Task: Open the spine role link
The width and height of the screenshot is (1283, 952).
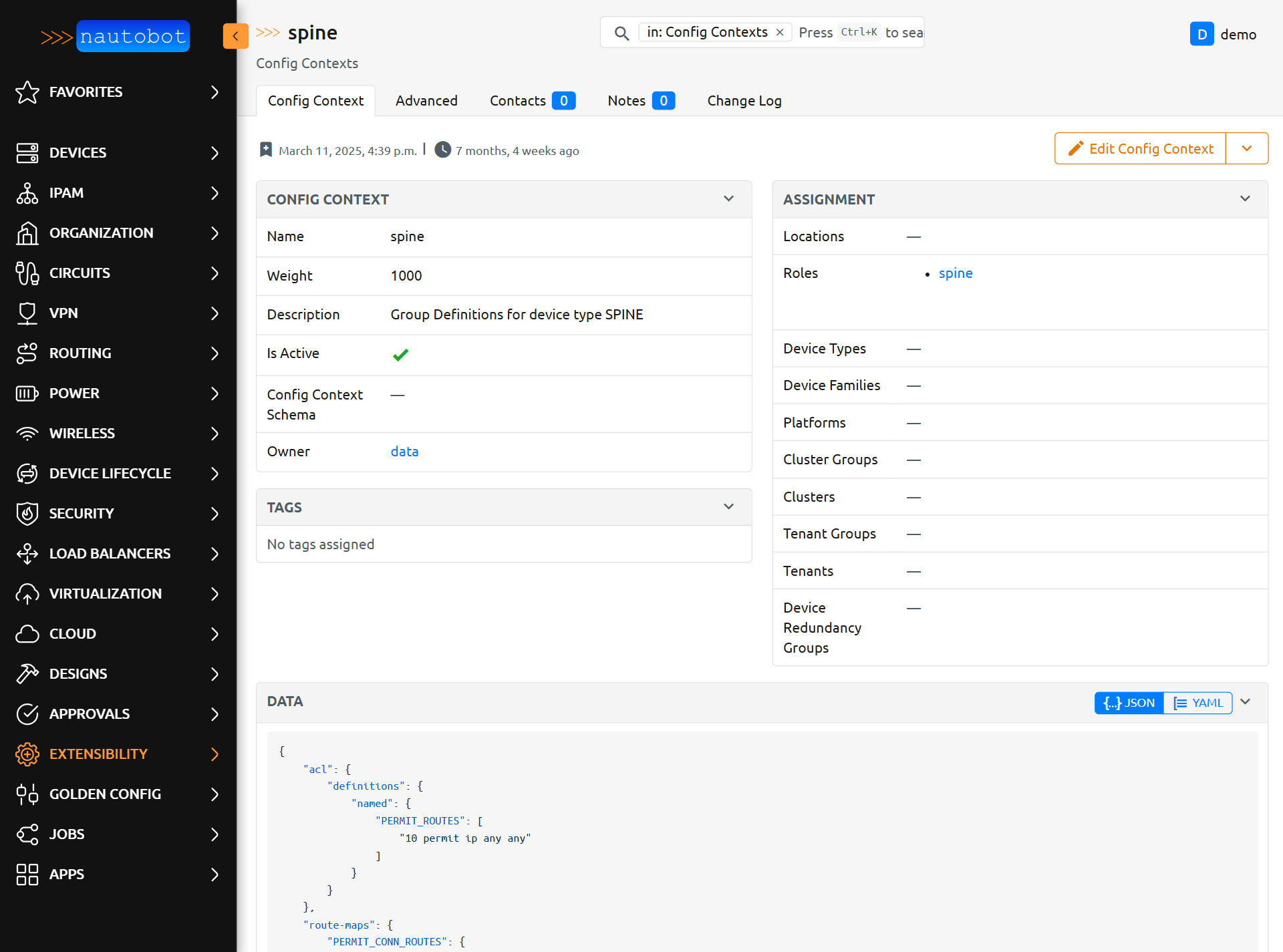Action: 956,273
